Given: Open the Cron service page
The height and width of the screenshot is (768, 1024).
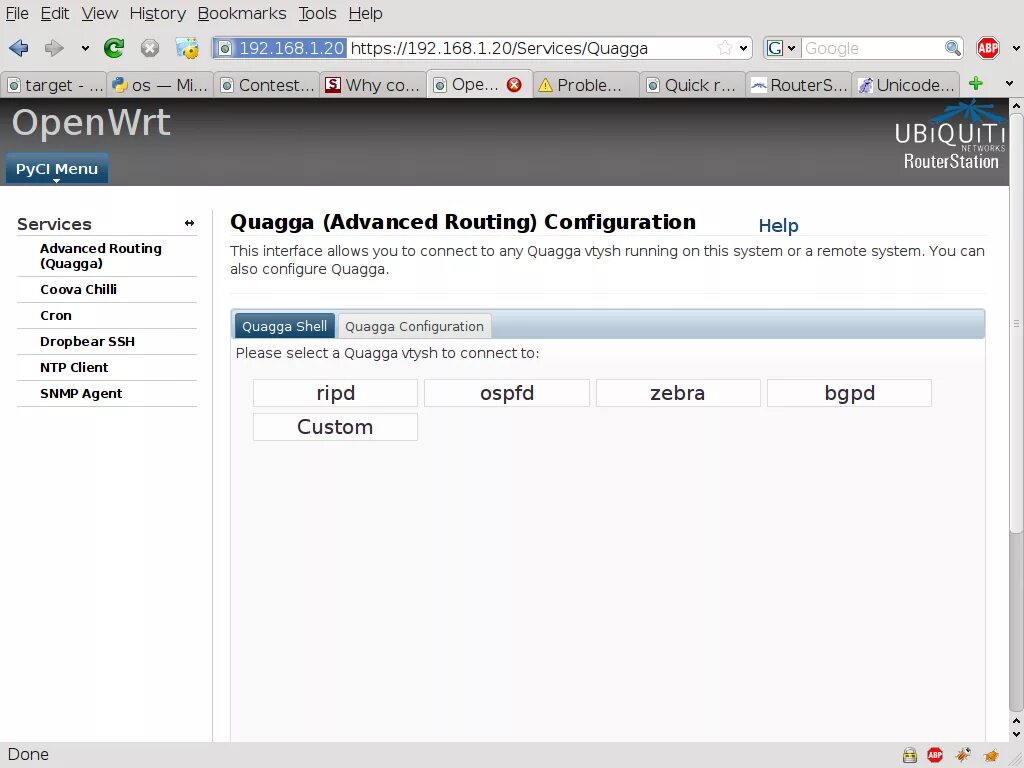Looking at the screenshot, I should pyautogui.click(x=56, y=315).
